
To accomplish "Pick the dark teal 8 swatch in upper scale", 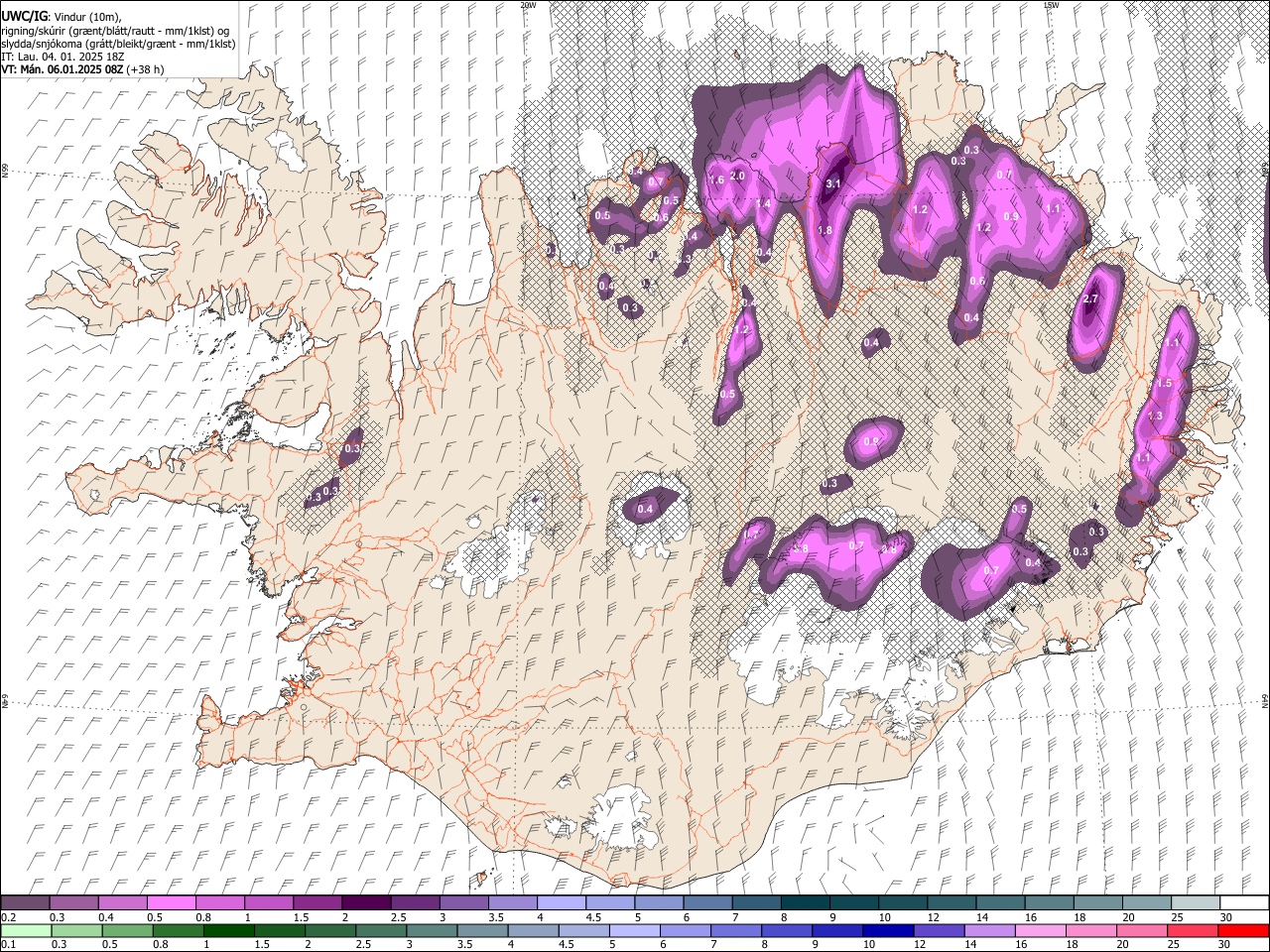I will click(804, 903).
